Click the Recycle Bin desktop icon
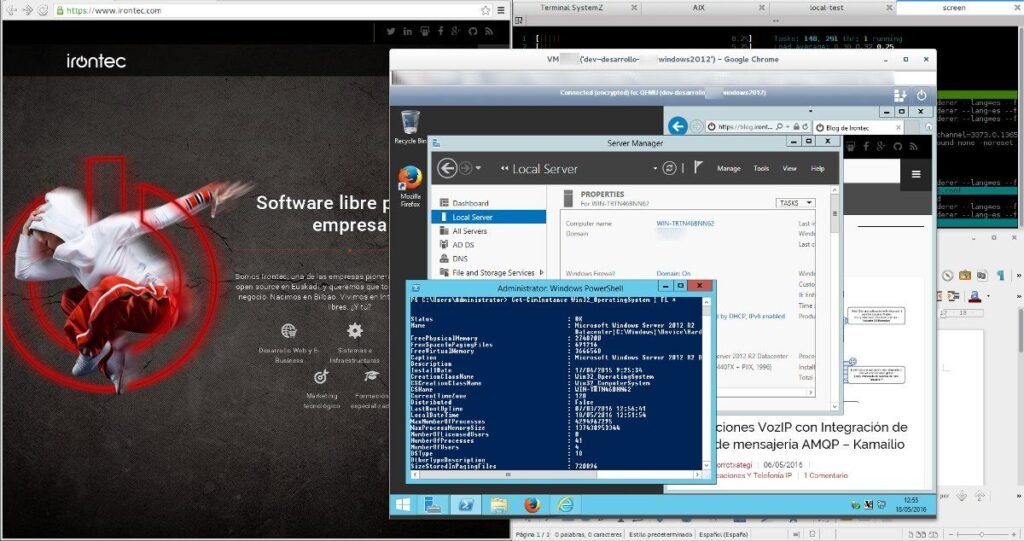Viewport: 1024px width, 541px height. (409, 123)
